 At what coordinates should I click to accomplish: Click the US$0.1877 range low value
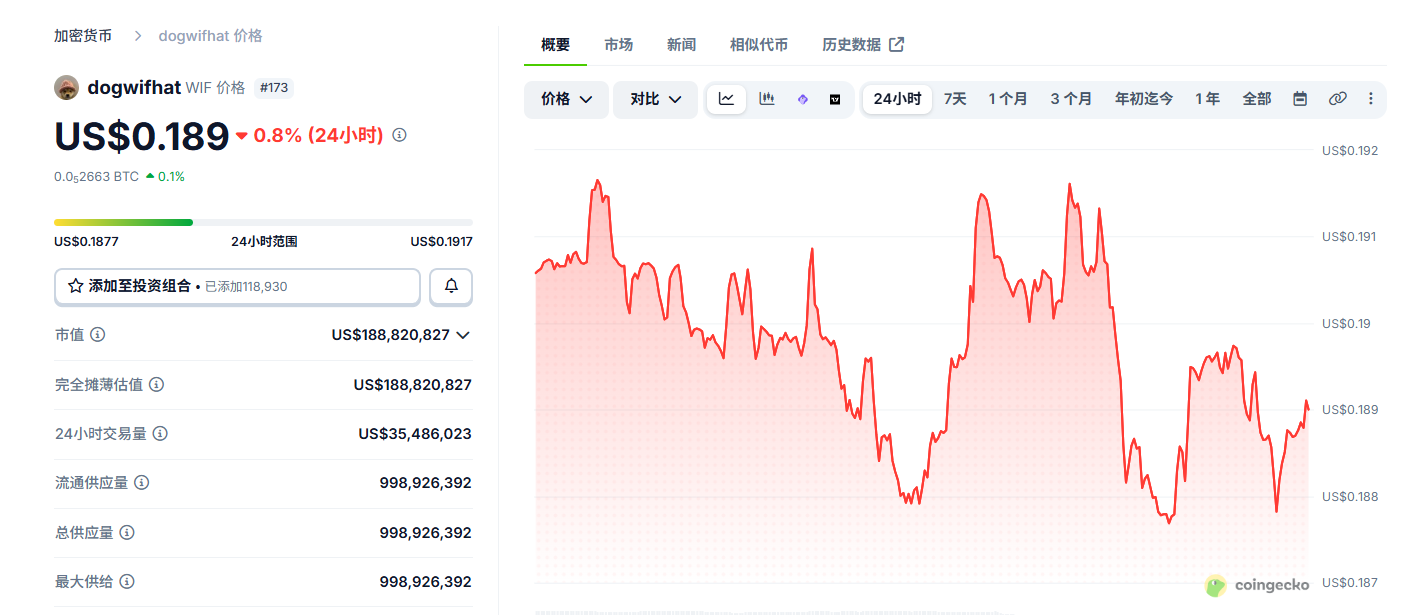86,241
